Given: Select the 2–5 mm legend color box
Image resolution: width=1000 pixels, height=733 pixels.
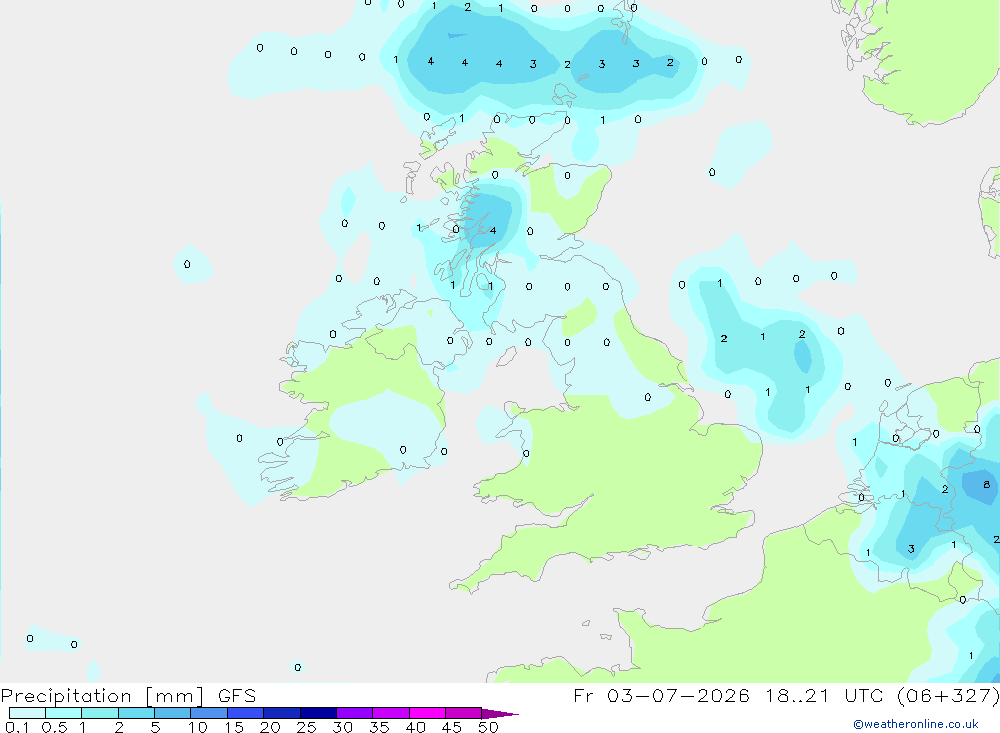Looking at the screenshot, I should 136,713.
